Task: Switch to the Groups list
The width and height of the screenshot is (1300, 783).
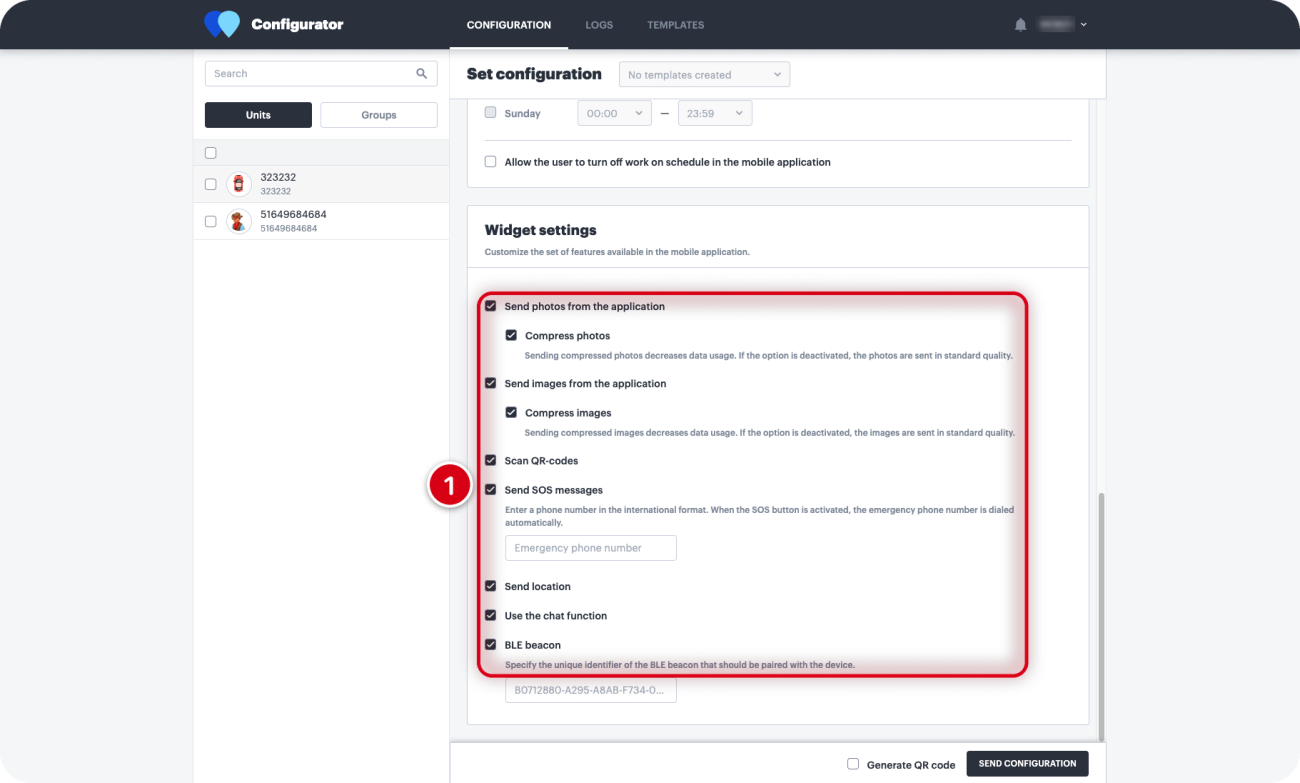Action: coord(379,115)
